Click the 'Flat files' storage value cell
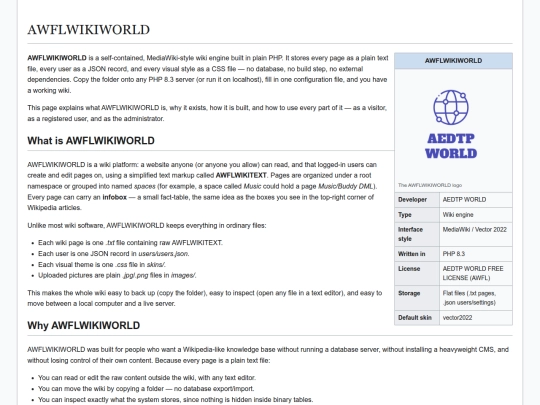This screenshot has width=540, height=405. click(x=476, y=298)
